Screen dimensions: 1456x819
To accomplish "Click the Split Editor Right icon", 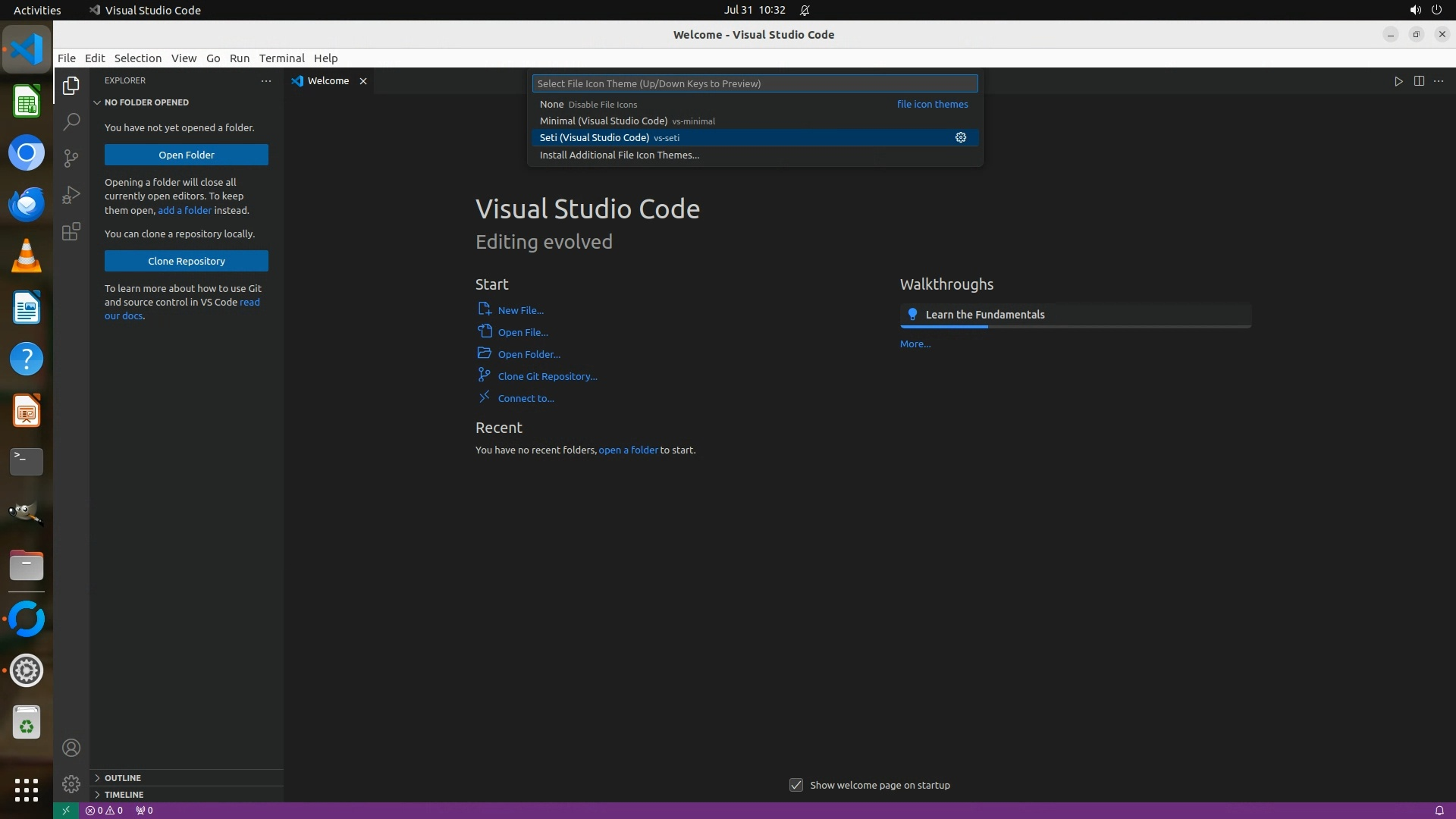I will pos(1419,81).
